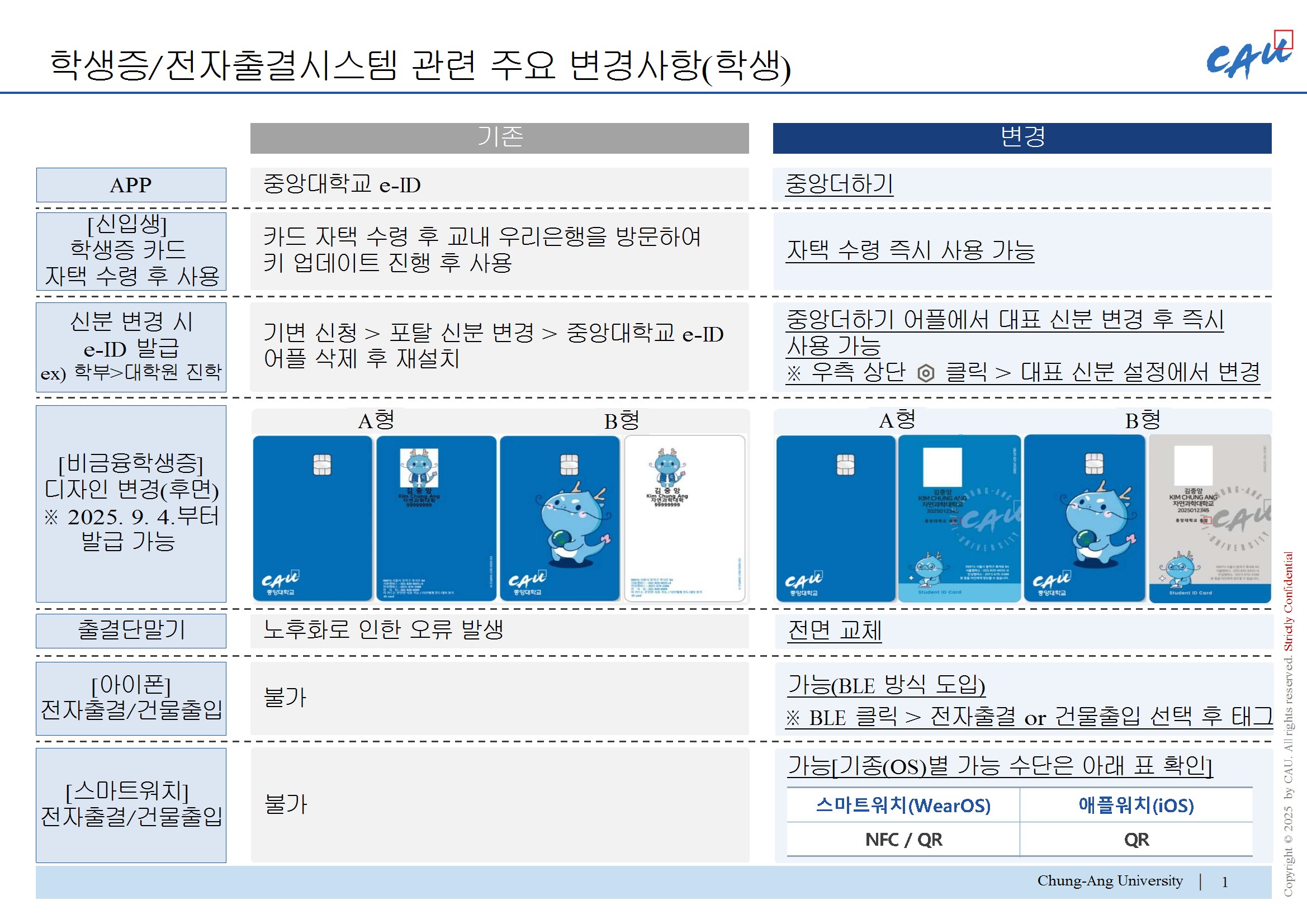
Task: Click the 스마트워치(WearOS) table header
Action: [903, 805]
